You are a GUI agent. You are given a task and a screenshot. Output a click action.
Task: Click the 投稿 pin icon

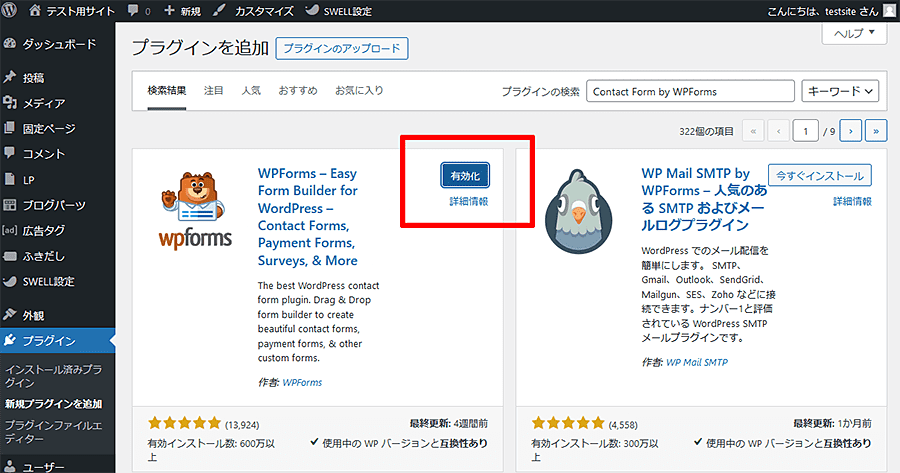coord(9,77)
